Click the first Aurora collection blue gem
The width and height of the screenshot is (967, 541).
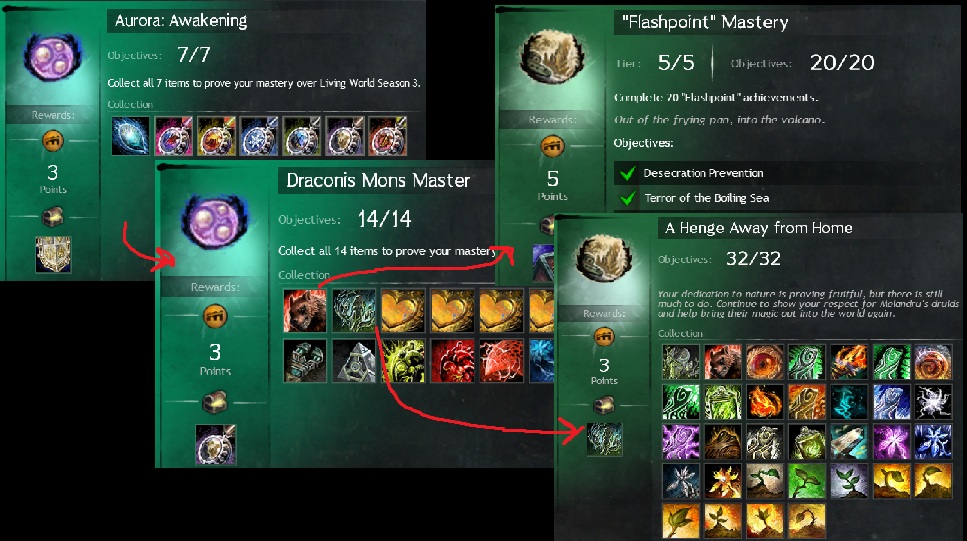pos(131,136)
